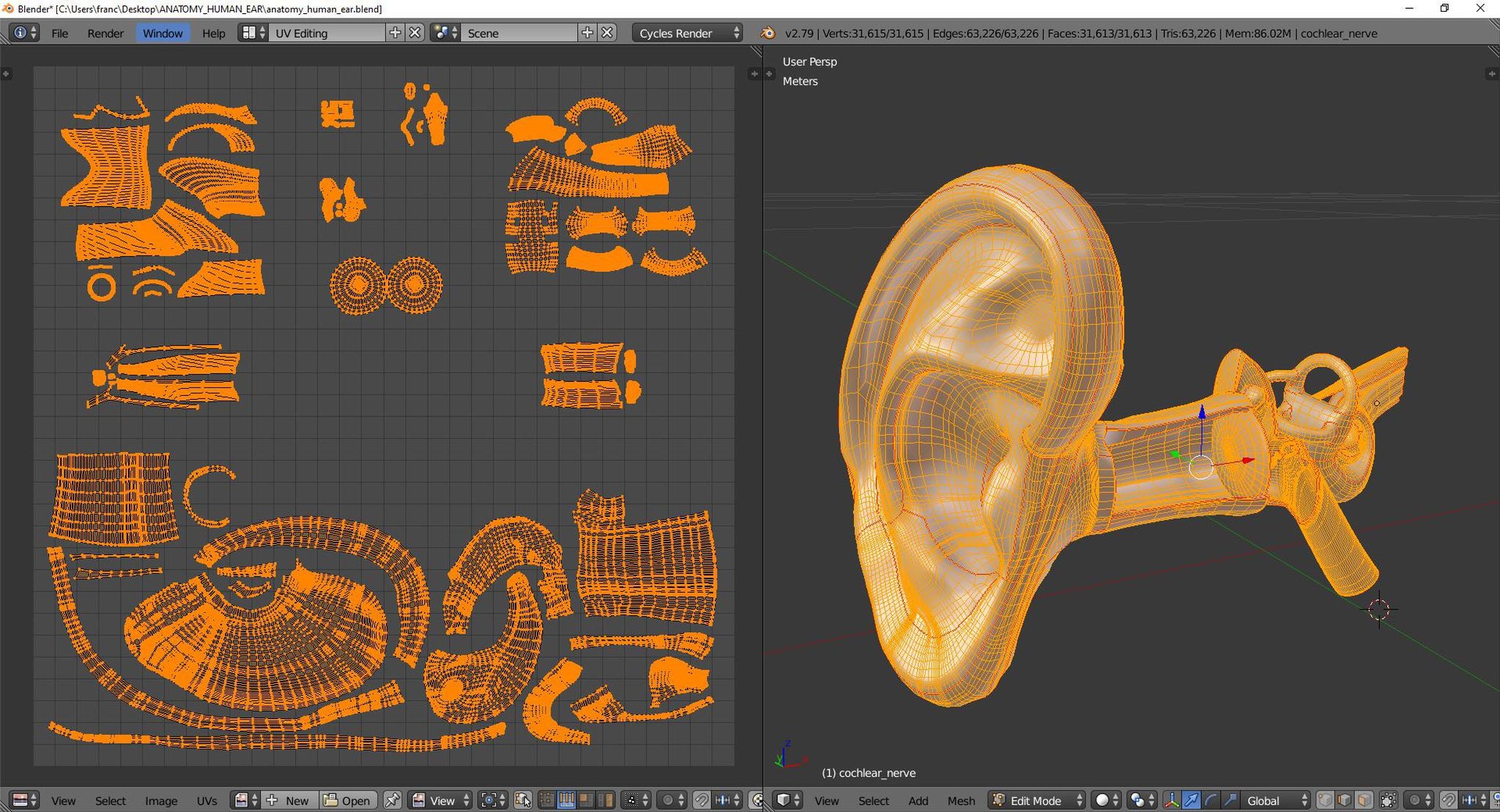Select the UV island selection mode icon
1500x812 pixels.
606,800
